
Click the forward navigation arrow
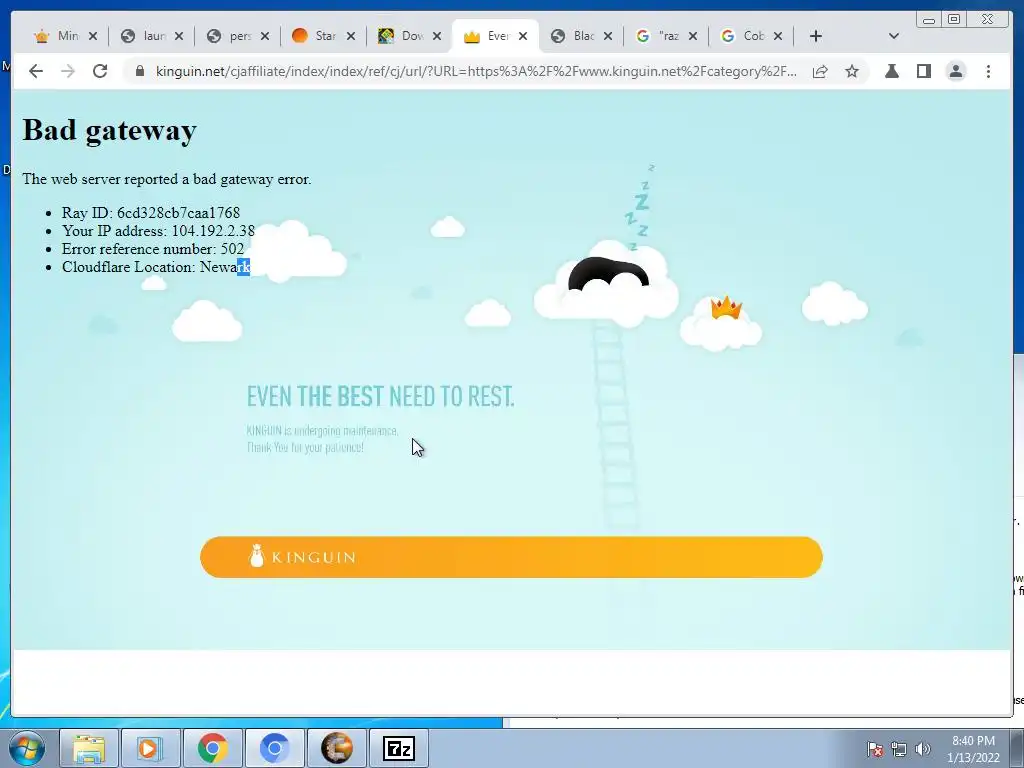[68, 71]
